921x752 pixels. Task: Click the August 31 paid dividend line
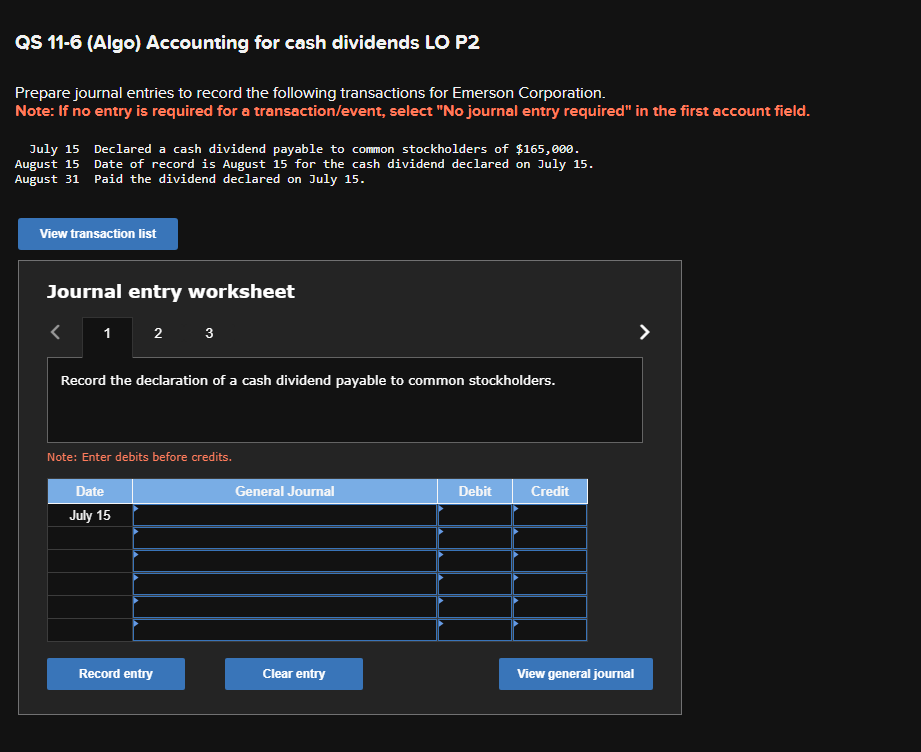[x=190, y=179]
